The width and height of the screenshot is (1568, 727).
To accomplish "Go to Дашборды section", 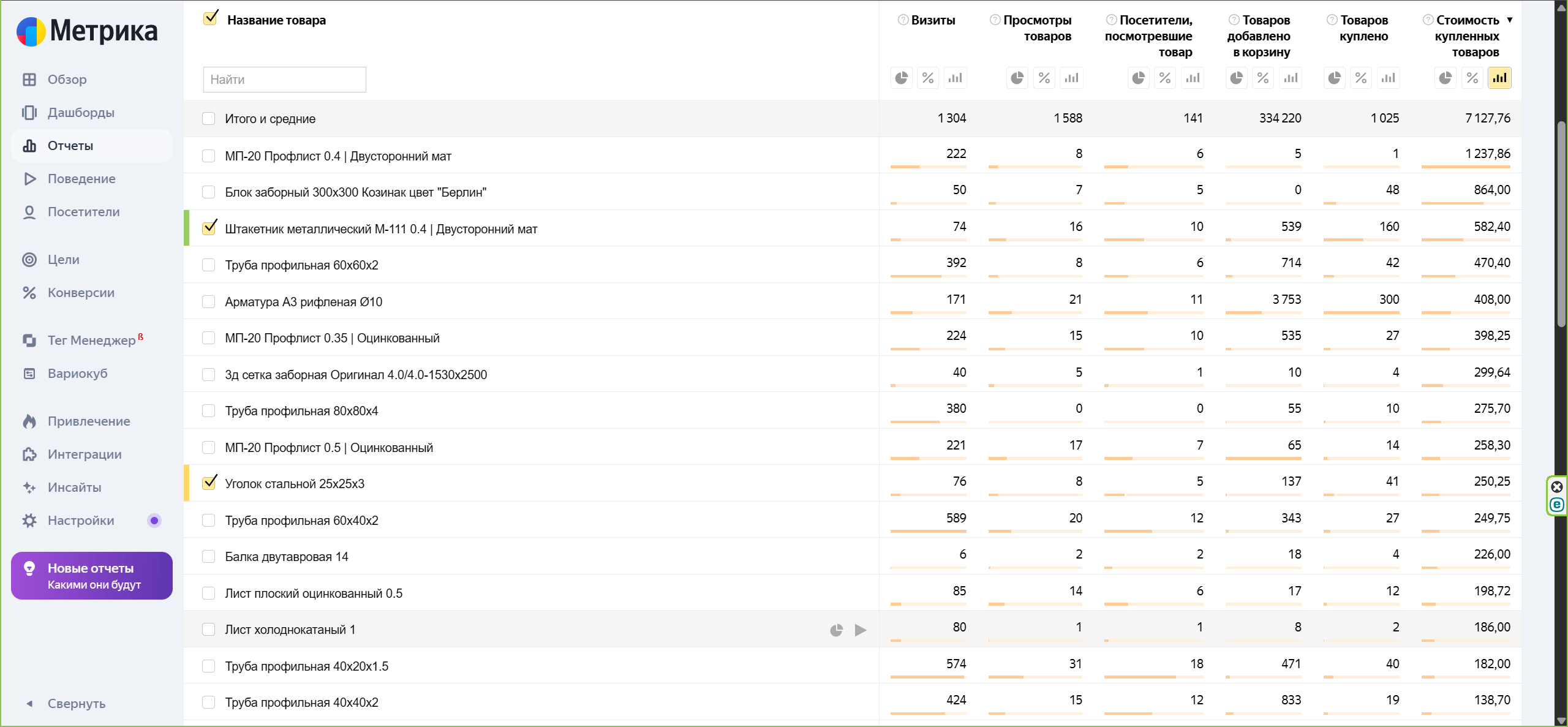I will (x=81, y=113).
